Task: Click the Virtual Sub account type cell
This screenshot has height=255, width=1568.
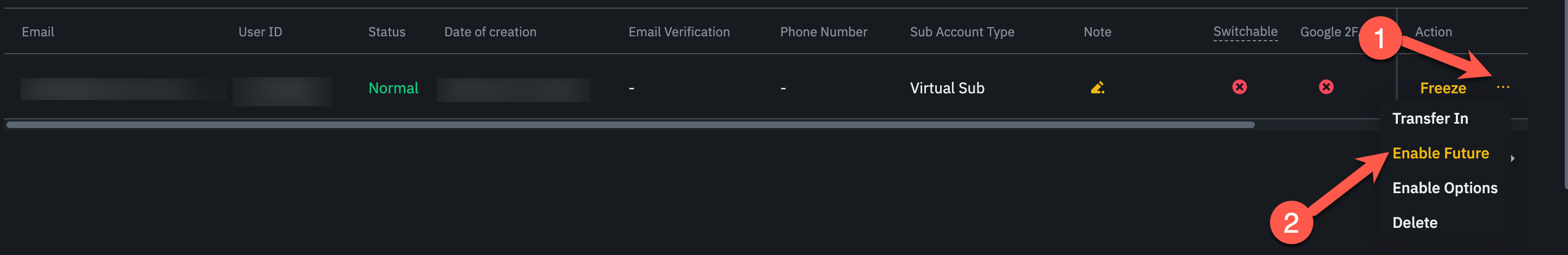Action: pos(947,88)
